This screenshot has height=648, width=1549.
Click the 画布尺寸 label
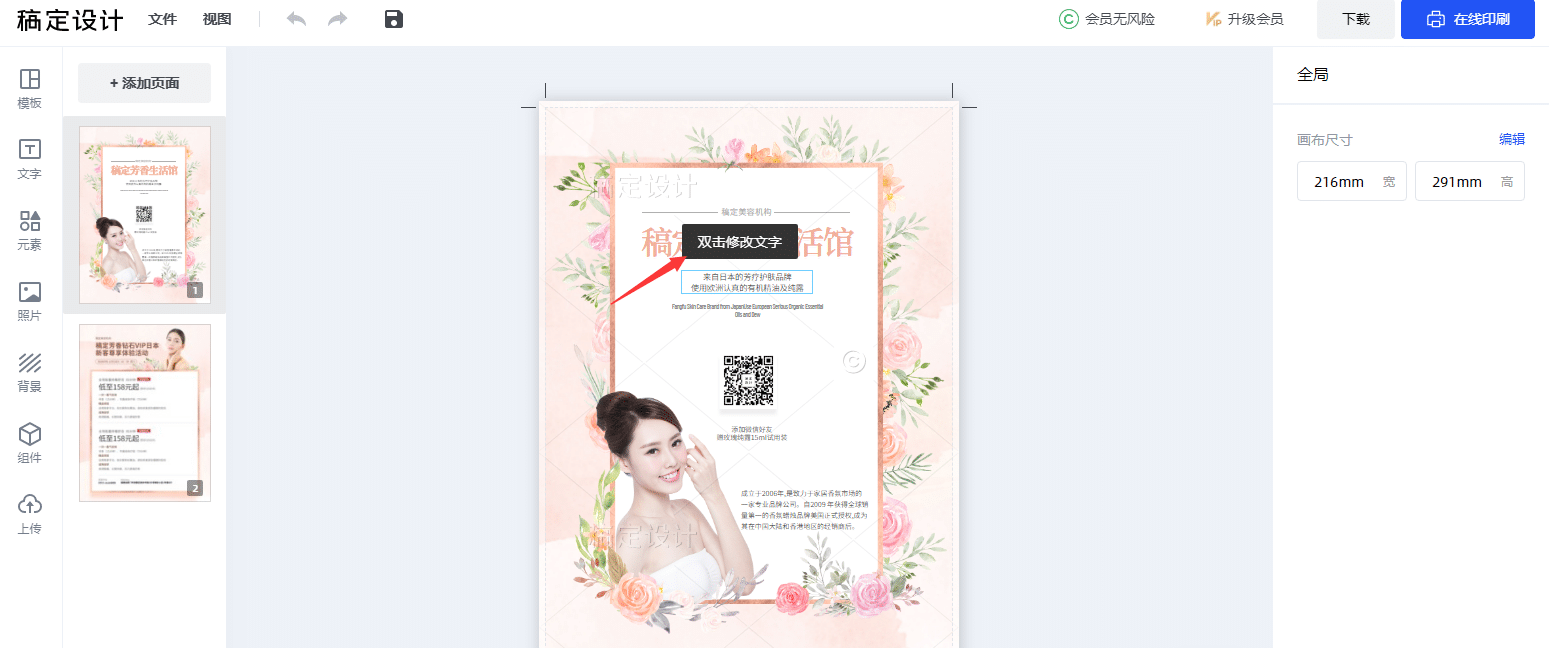(1324, 139)
